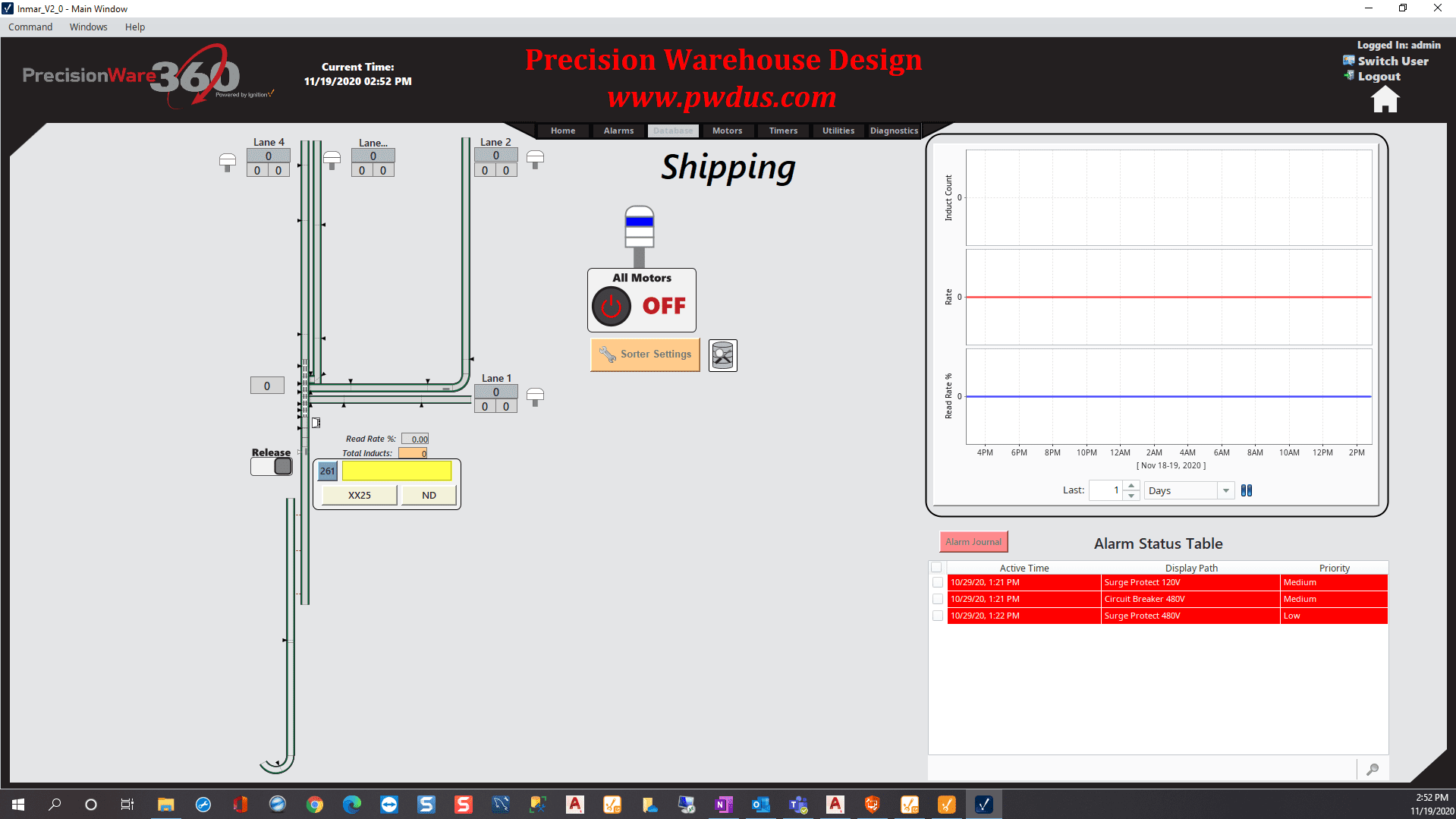Click the magnifier icon below alarm table
The width and height of the screenshot is (1456, 819).
coord(1373,770)
